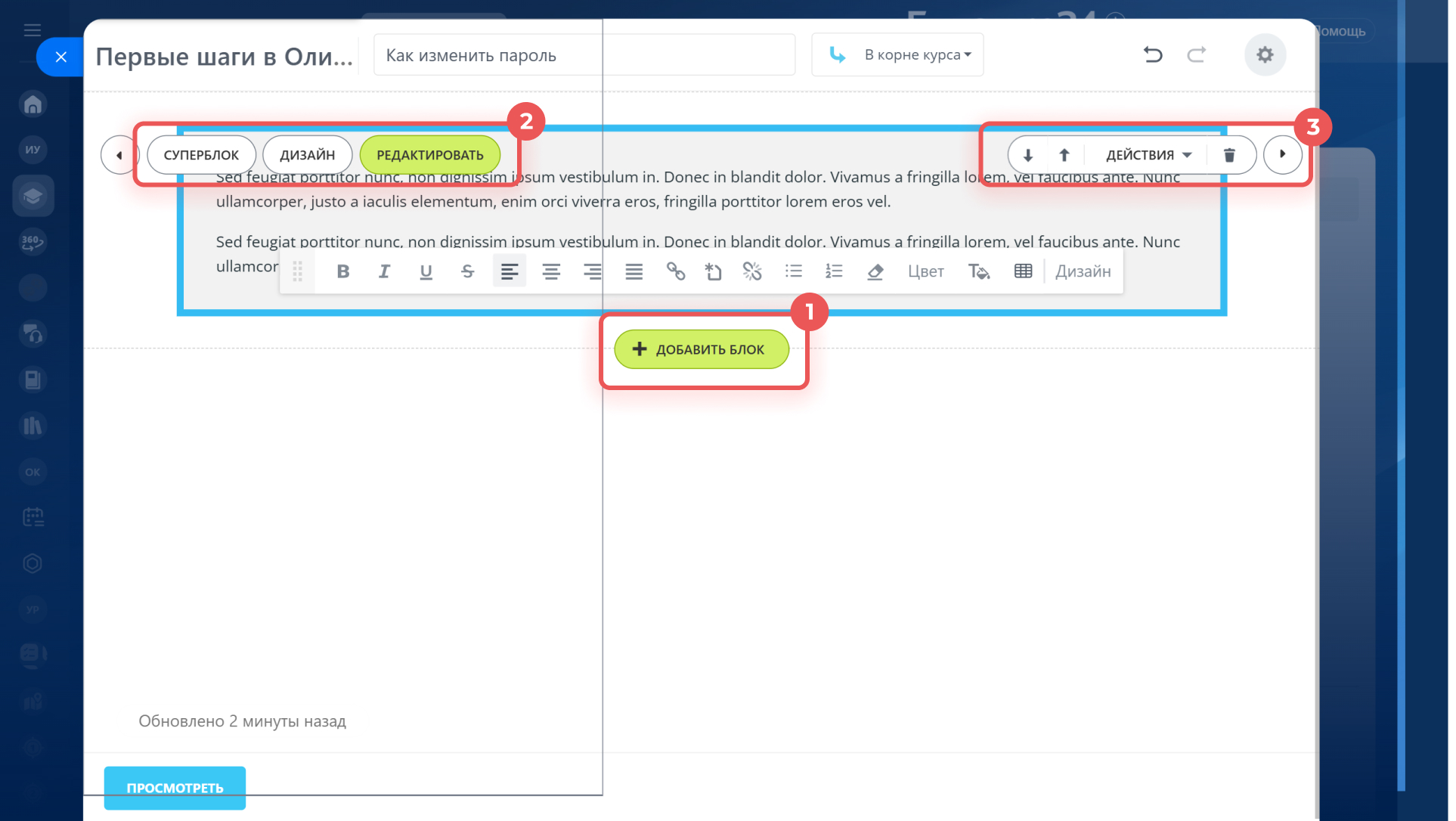
Task: Click the ДОБАВИТЬ БЛОК button
Action: 702,349
